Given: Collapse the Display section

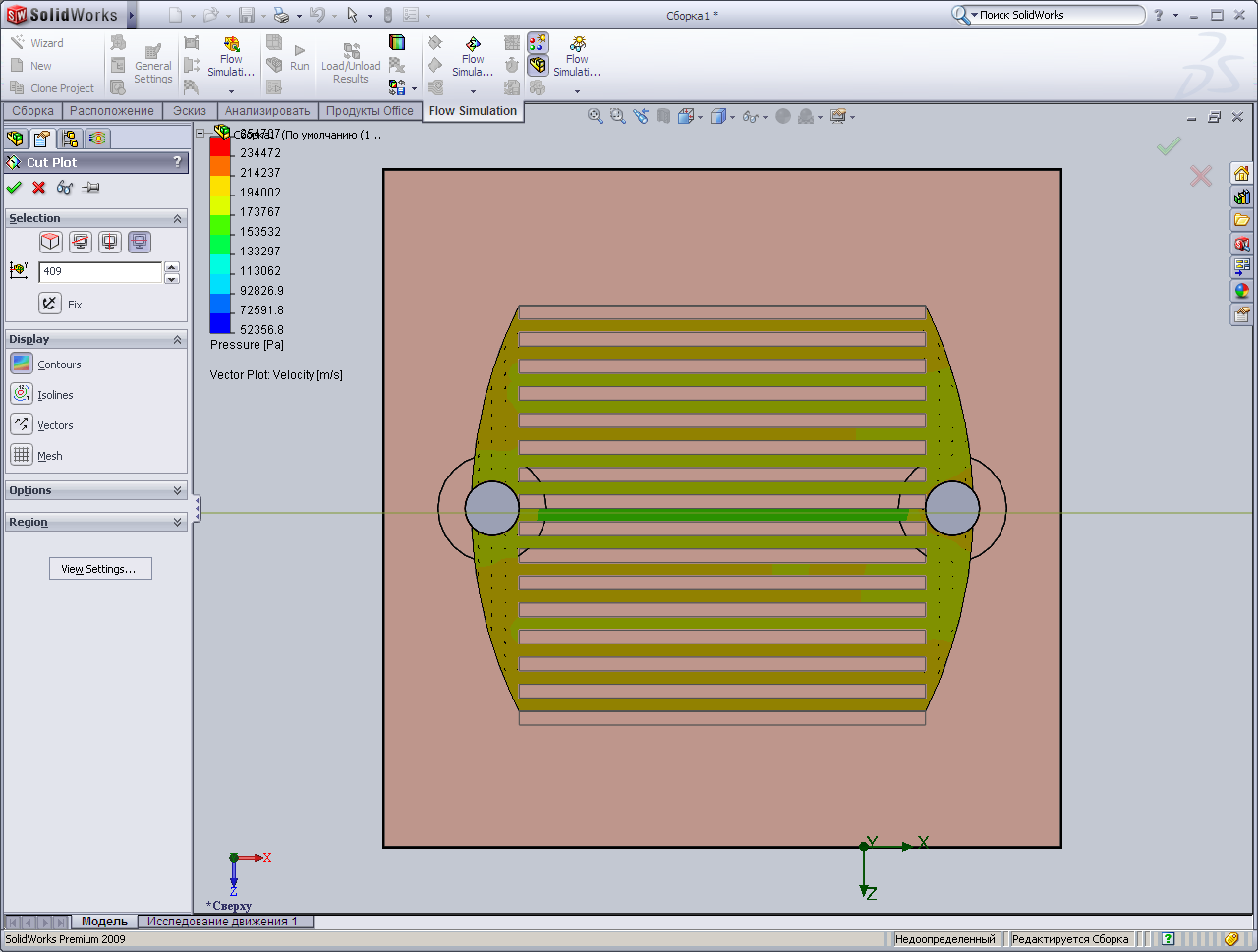Looking at the screenshot, I should [178, 339].
